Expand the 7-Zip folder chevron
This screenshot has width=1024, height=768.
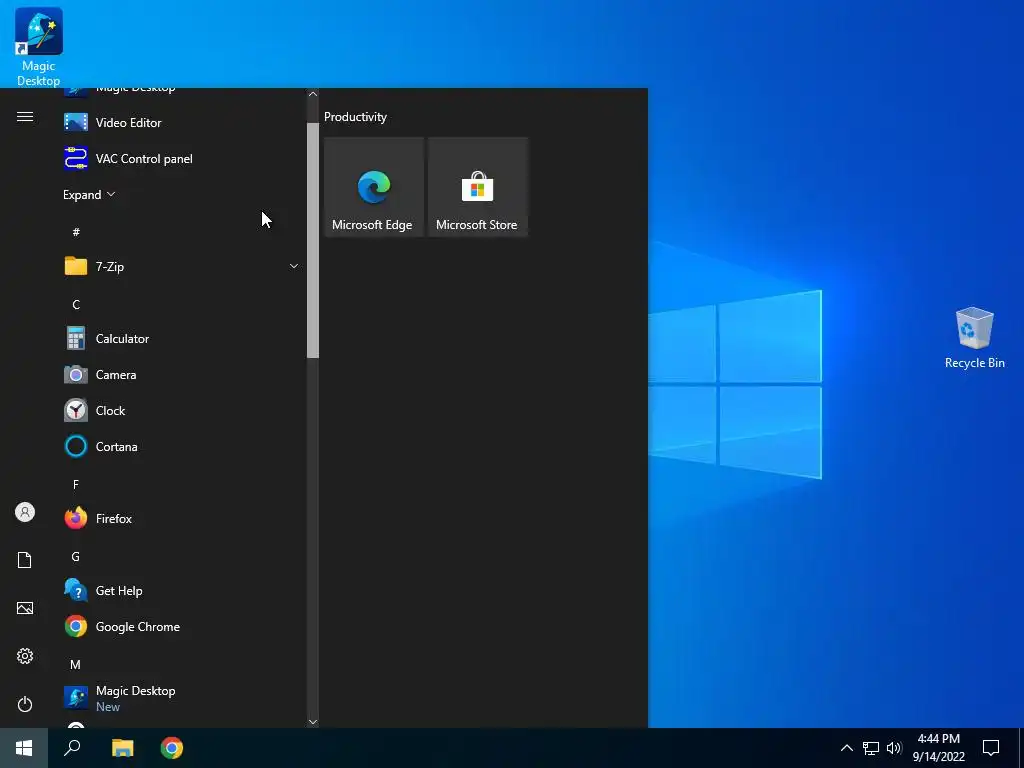(x=294, y=266)
